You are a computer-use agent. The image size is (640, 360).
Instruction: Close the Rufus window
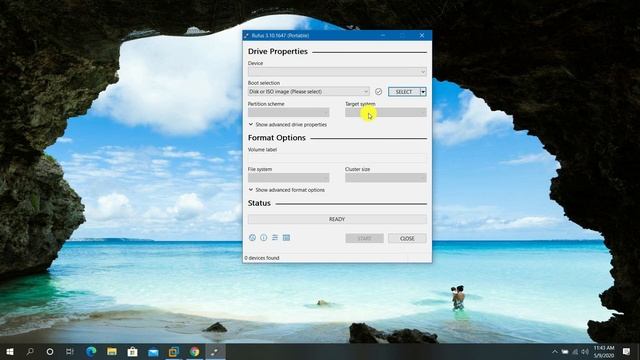pyautogui.click(x=422, y=36)
